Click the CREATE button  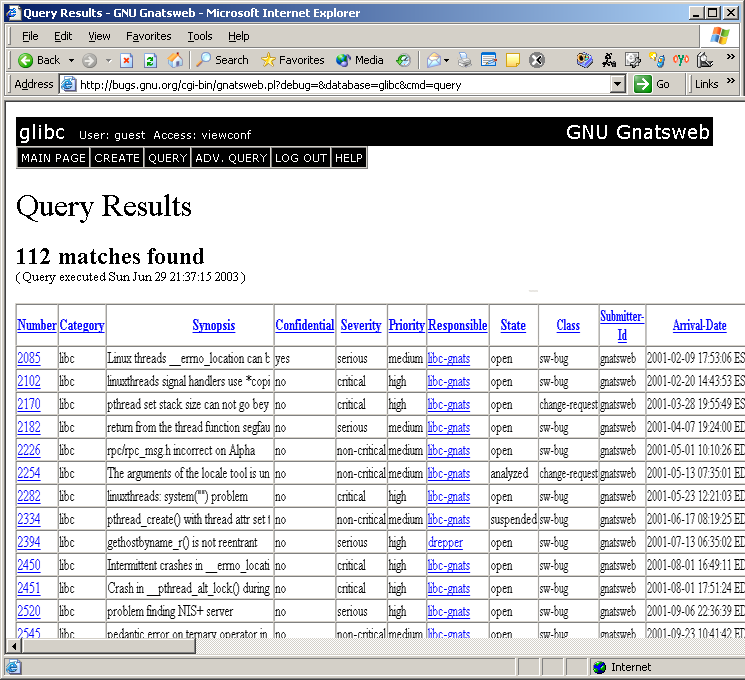pyautogui.click(x=117, y=158)
